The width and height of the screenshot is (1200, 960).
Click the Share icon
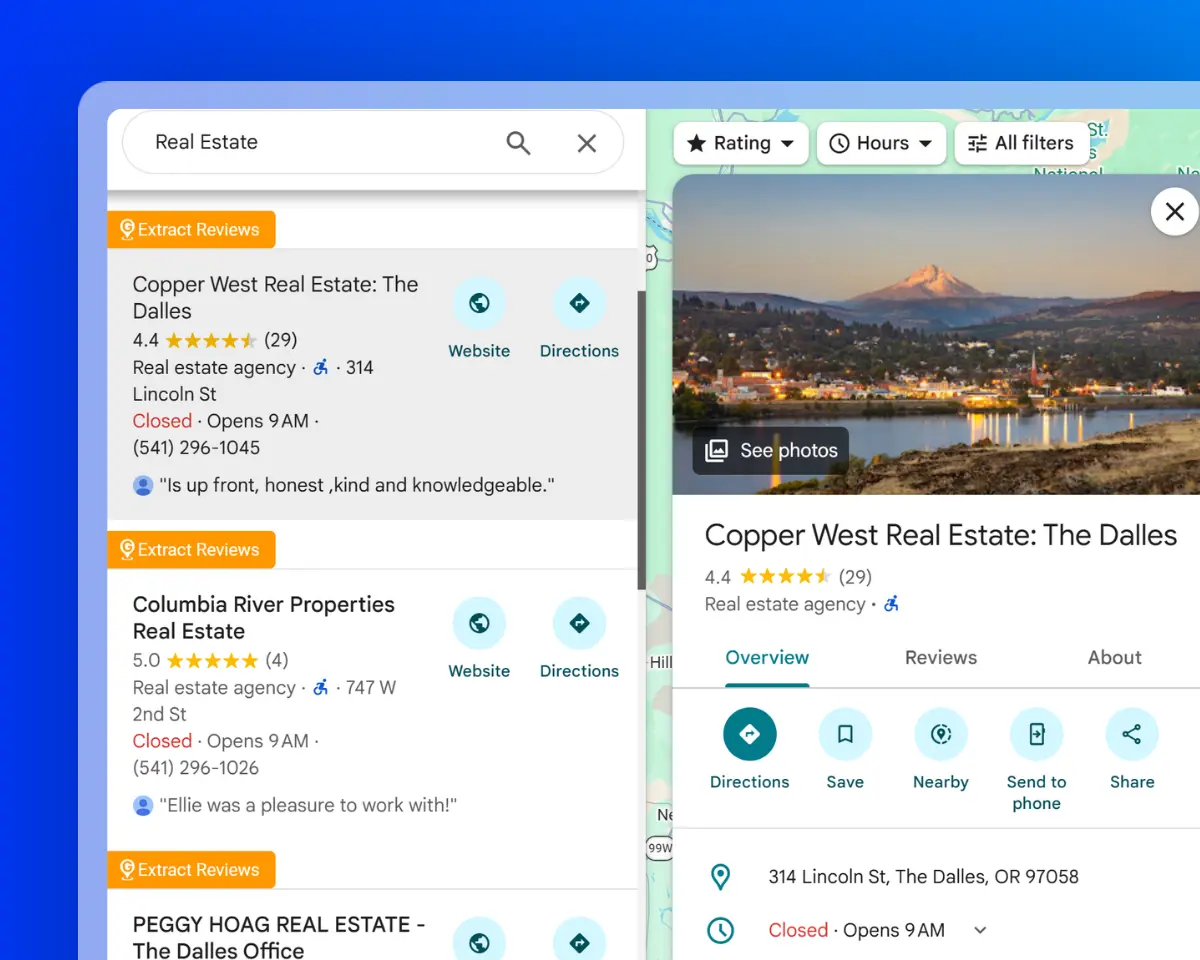(x=1131, y=735)
